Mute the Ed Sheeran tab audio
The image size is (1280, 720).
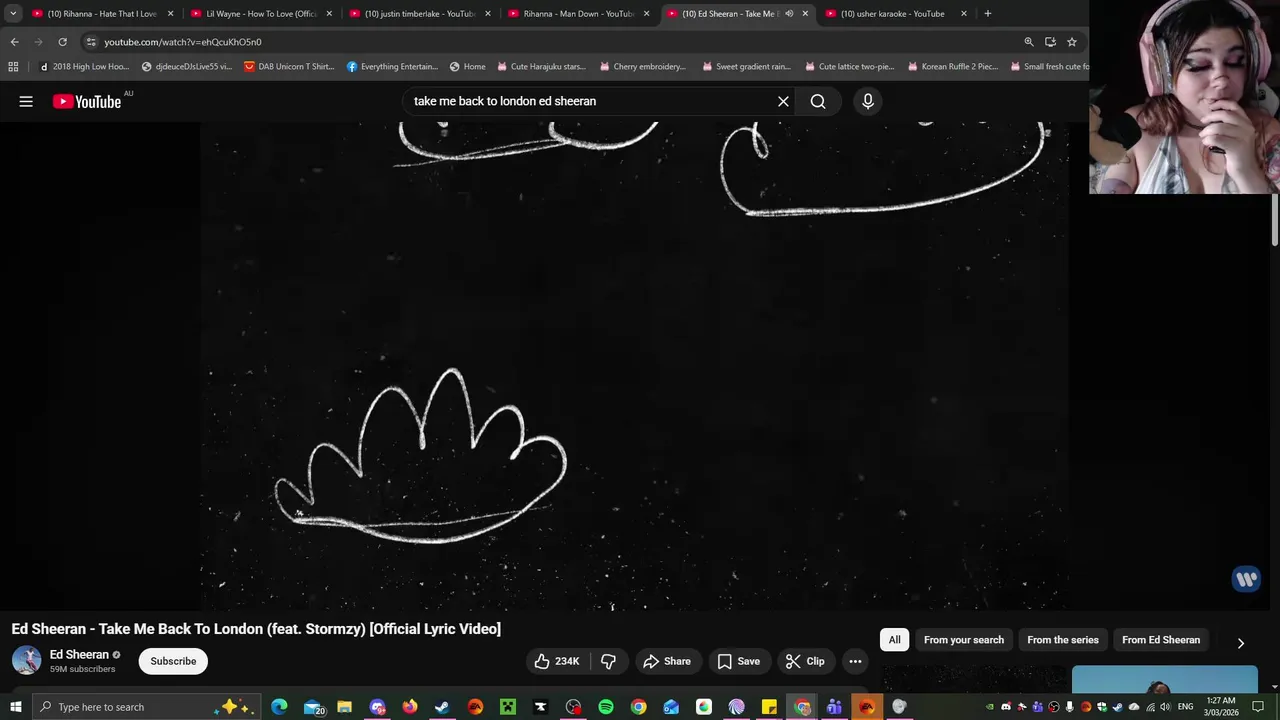[789, 14]
